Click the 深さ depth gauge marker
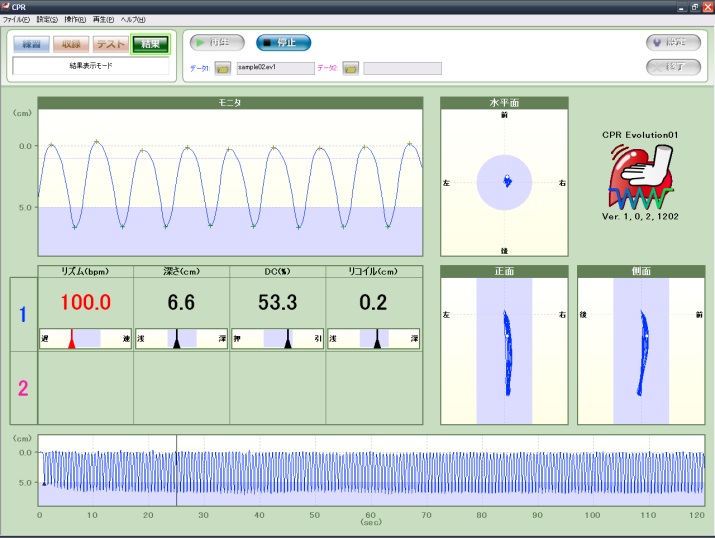This screenshot has height=538, width=715. (177, 341)
